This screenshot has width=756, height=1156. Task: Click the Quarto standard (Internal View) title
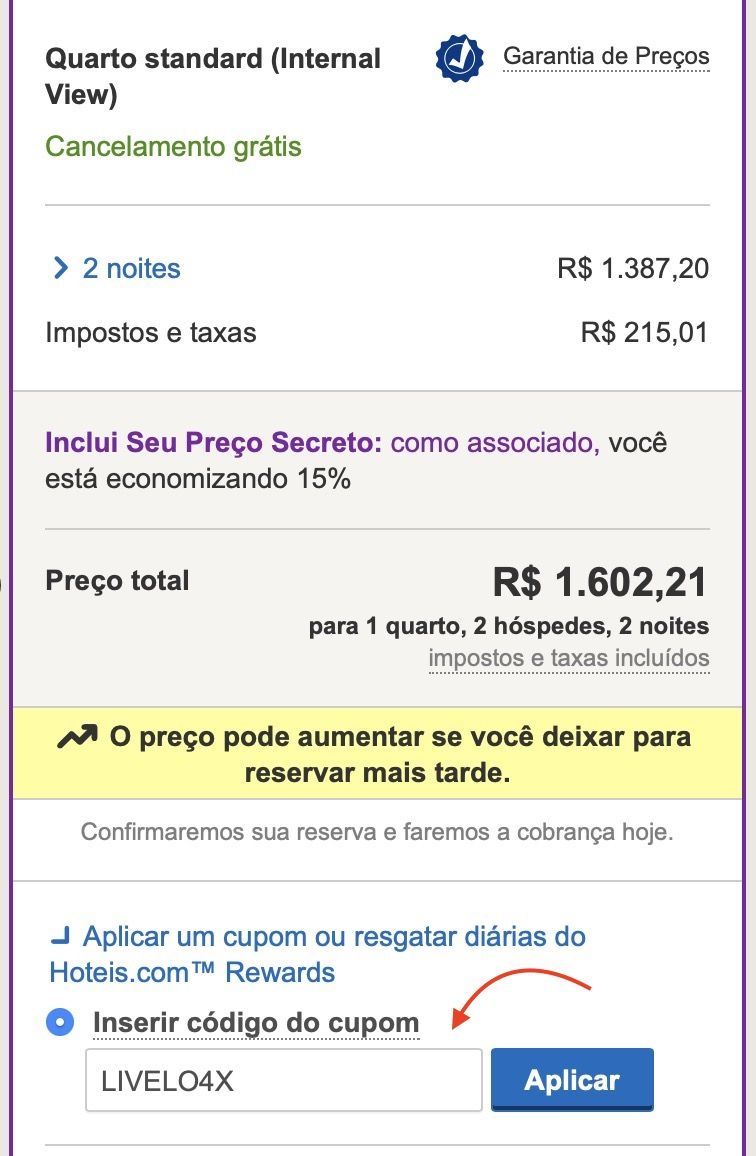pos(212,77)
